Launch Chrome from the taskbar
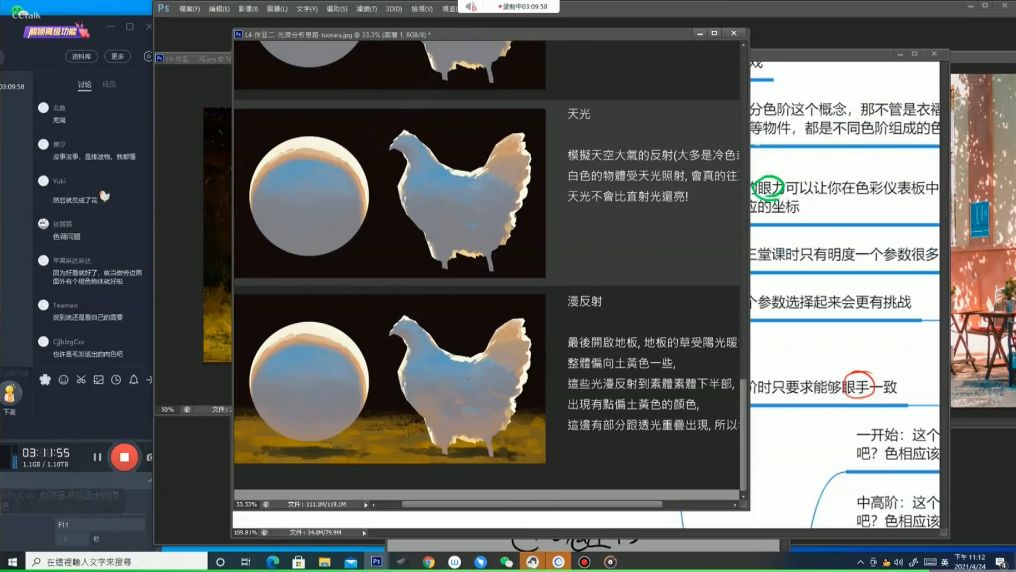 pyautogui.click(x=428, y=562)
